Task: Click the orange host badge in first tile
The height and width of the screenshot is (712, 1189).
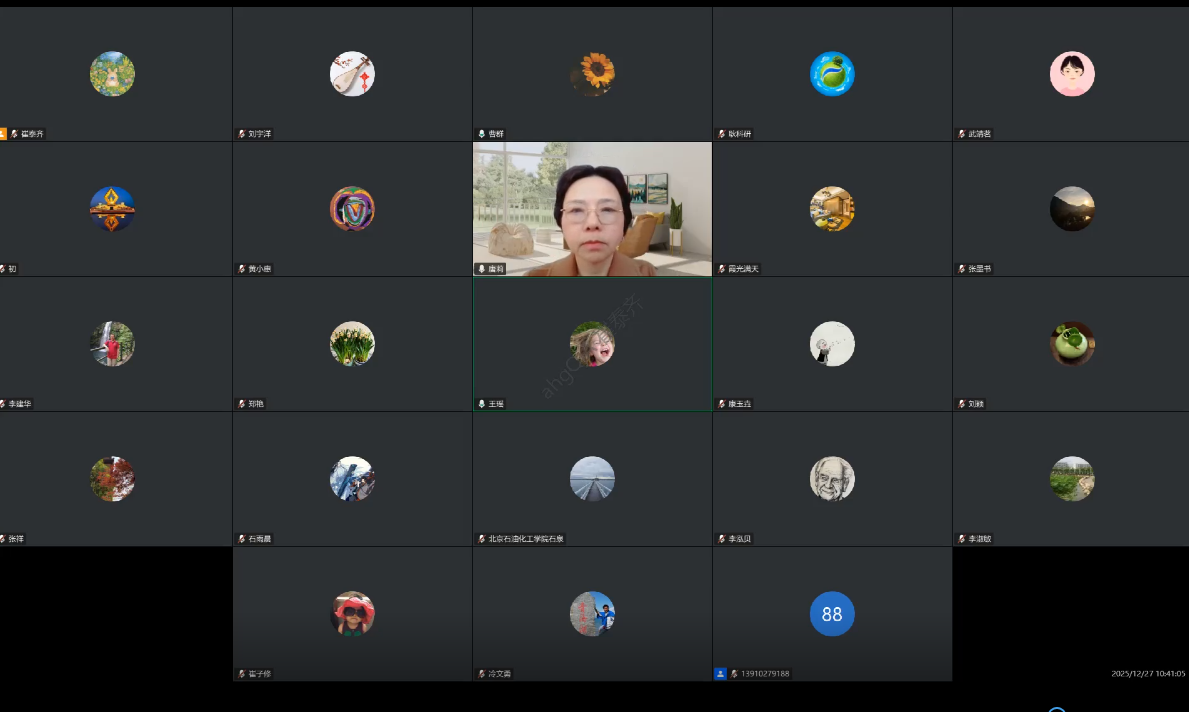Action: coord(3,134)
